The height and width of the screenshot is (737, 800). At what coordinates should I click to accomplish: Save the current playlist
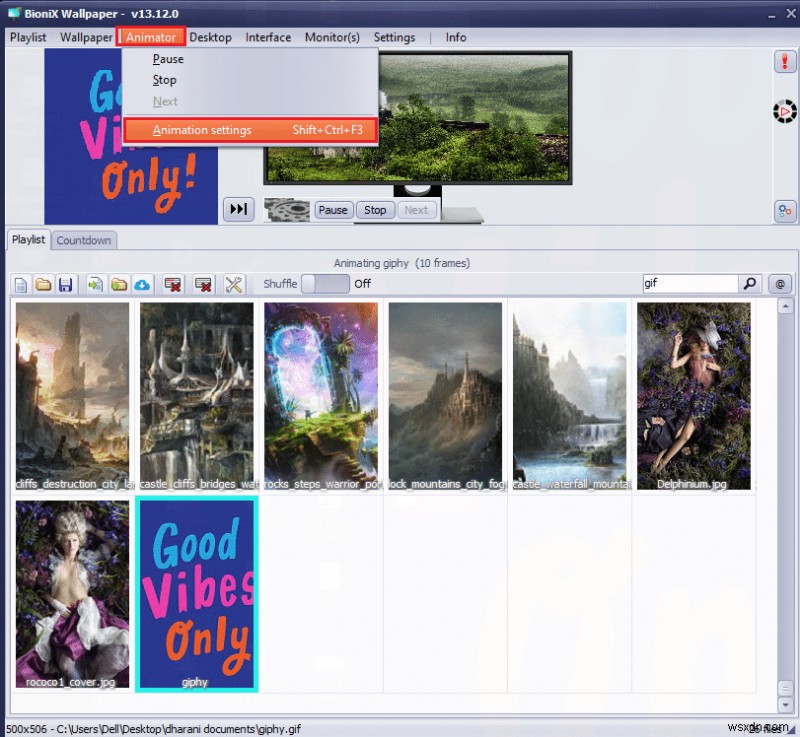66,284
